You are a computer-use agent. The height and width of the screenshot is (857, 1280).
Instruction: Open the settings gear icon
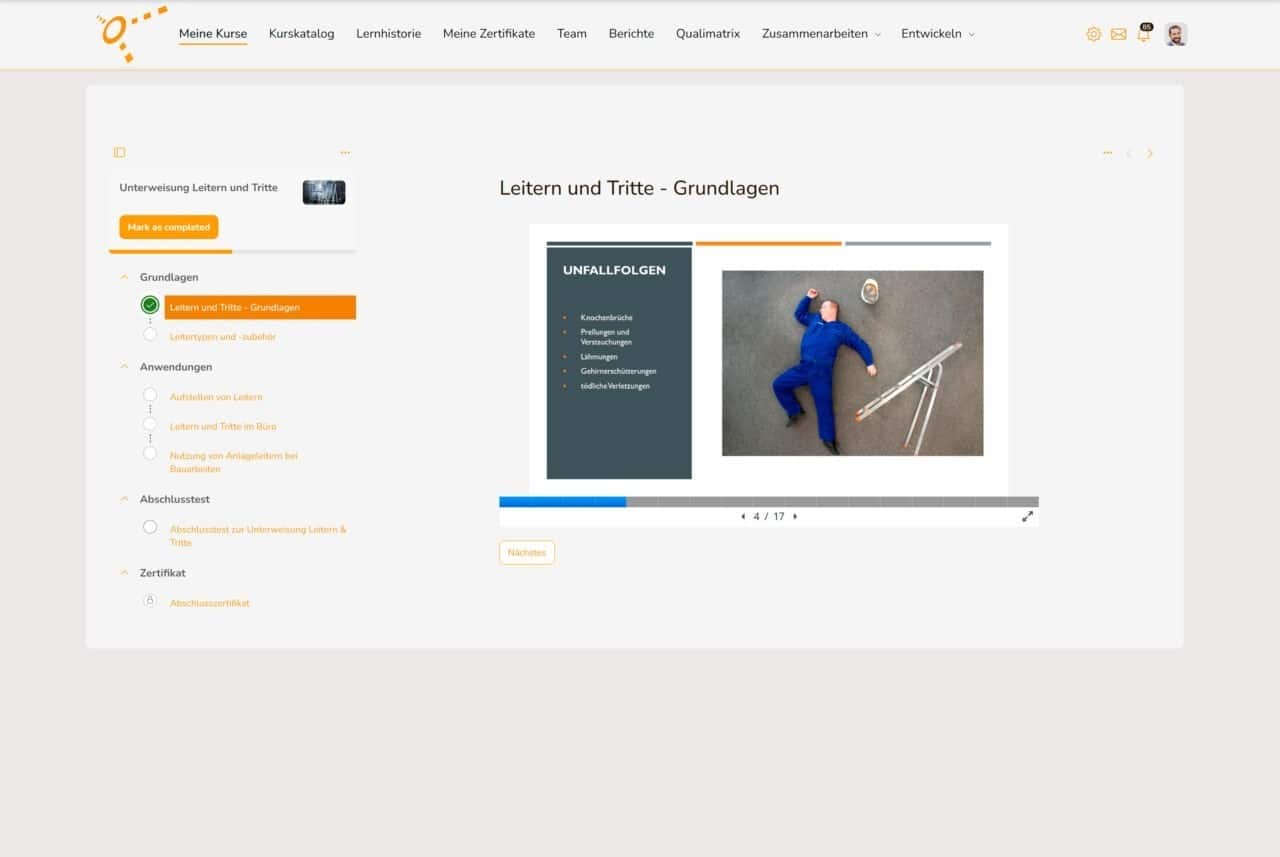1093,34
